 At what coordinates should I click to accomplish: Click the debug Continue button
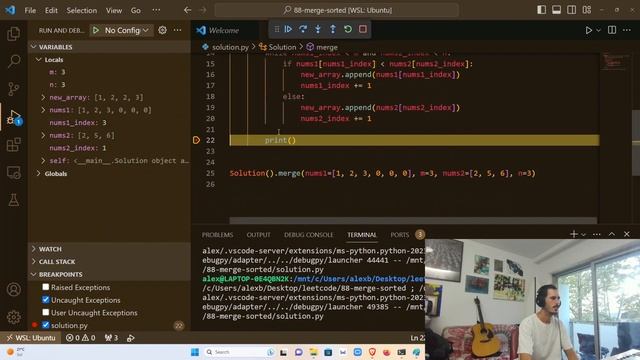click(288, 29)
